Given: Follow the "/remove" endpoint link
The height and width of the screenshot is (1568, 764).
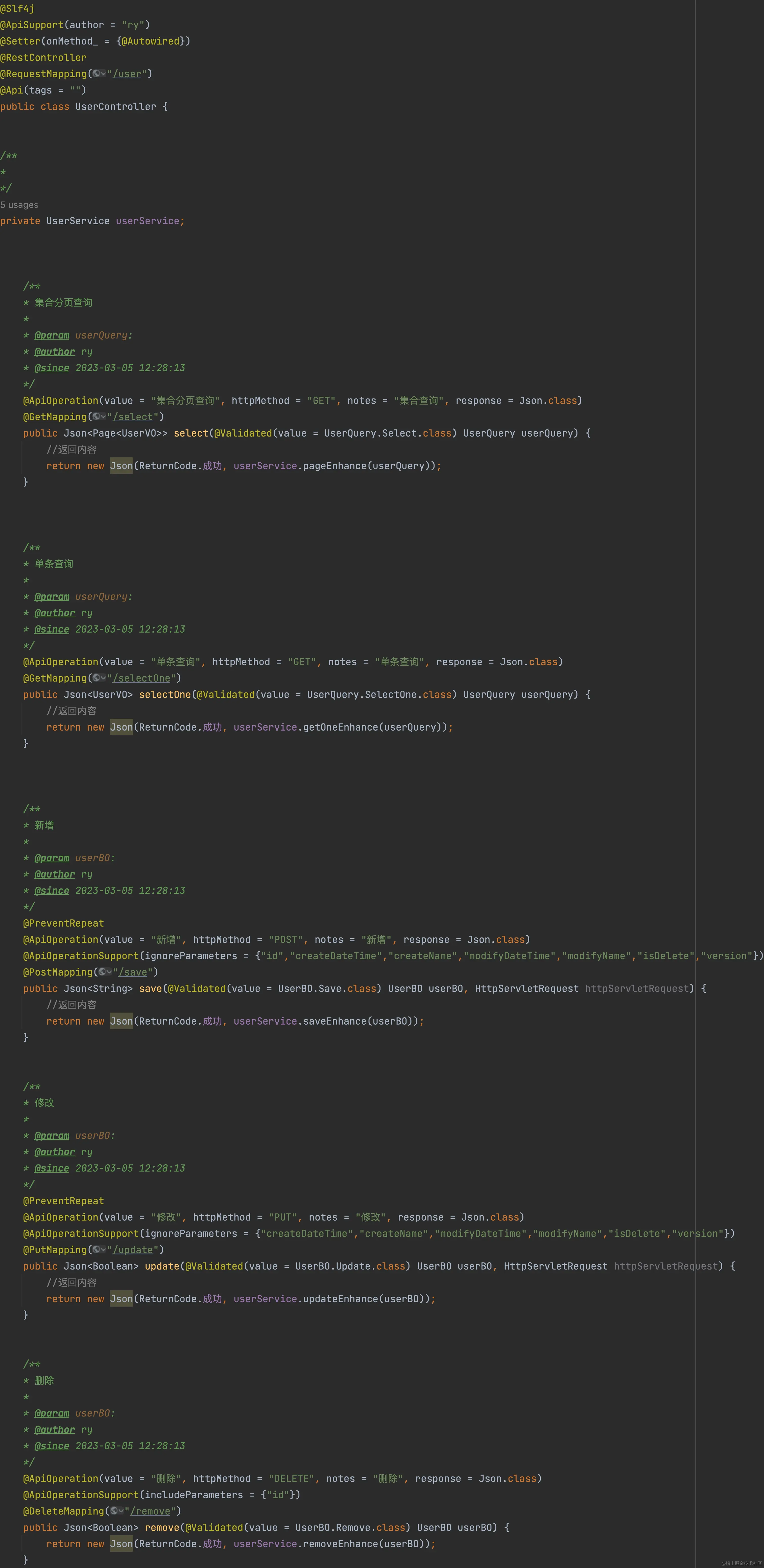Looking at the screenshot, I should point(150,1511).
